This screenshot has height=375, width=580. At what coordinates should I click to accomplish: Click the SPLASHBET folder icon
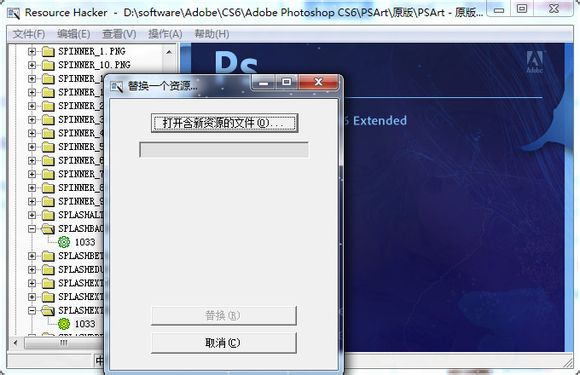pos(48,256)
